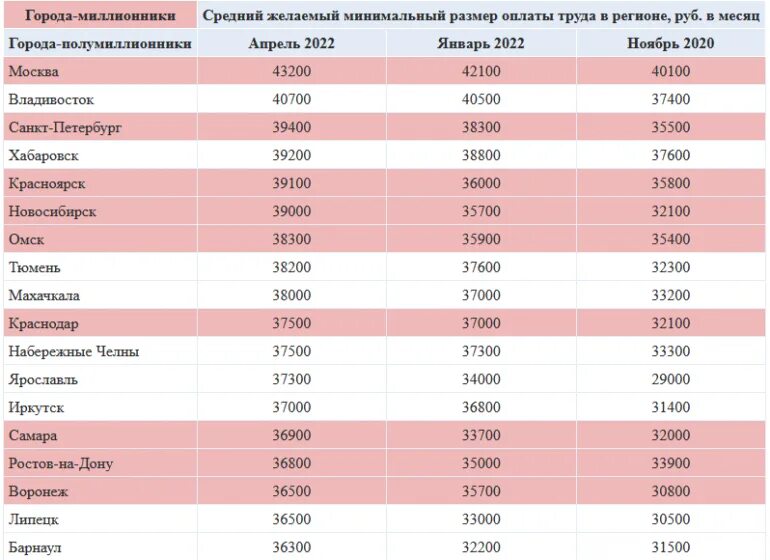Click the city name 'Барнаул'
Image resolution: width=770 pixels, height=560 pixels.
pos(35,547)
